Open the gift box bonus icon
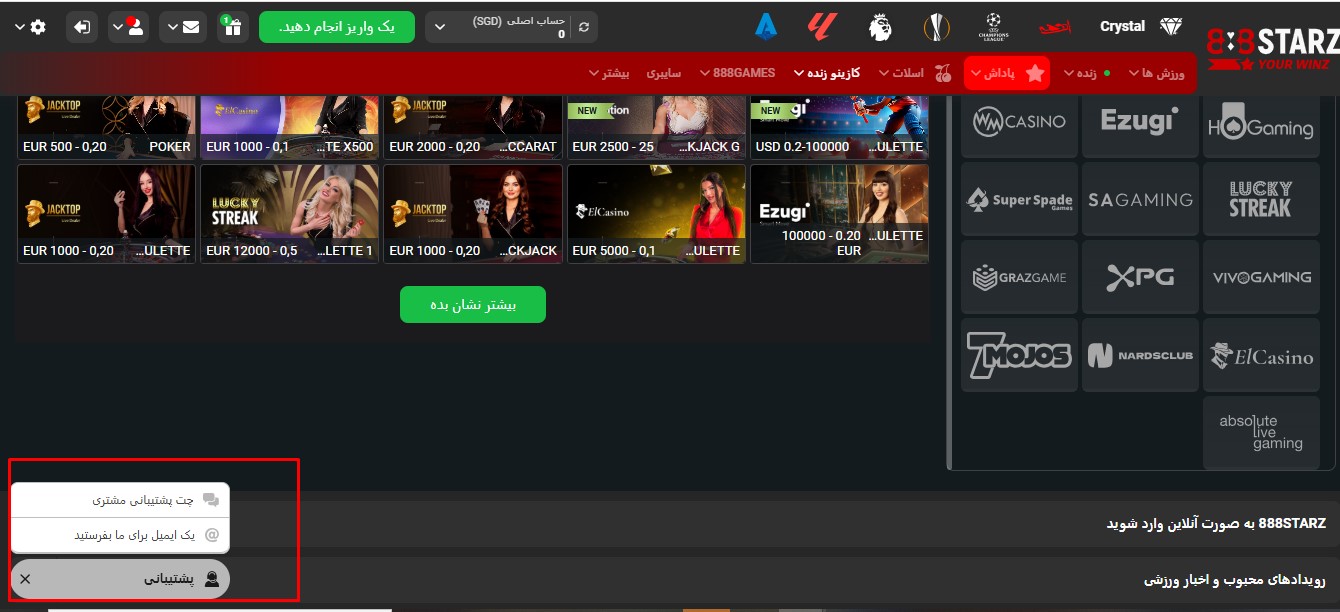The width and height of the screenshot is (1340, 612). coord(232,27)
